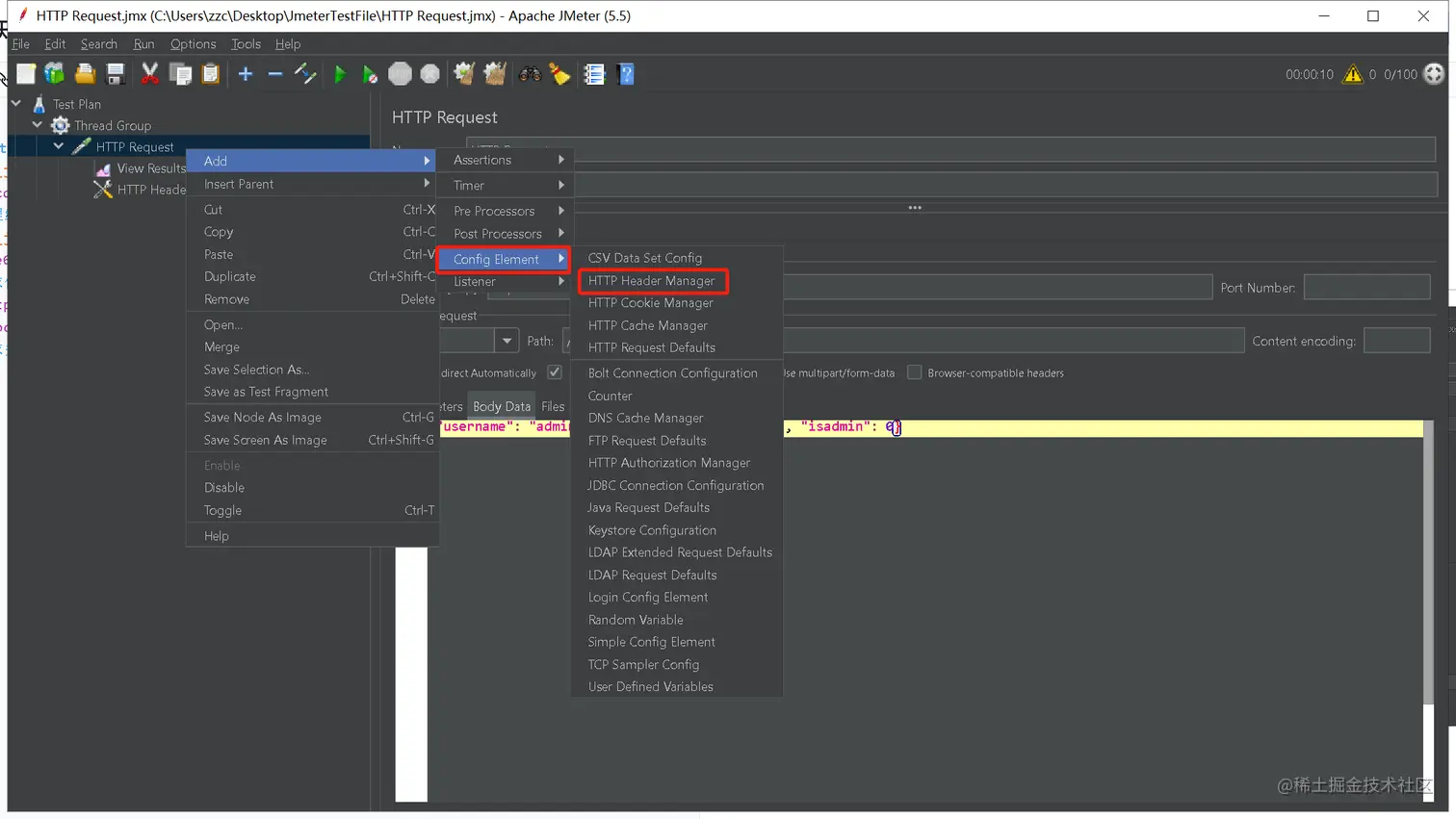Click the Open file toolbar icon

pyautogui.click(x=85, y=74)
